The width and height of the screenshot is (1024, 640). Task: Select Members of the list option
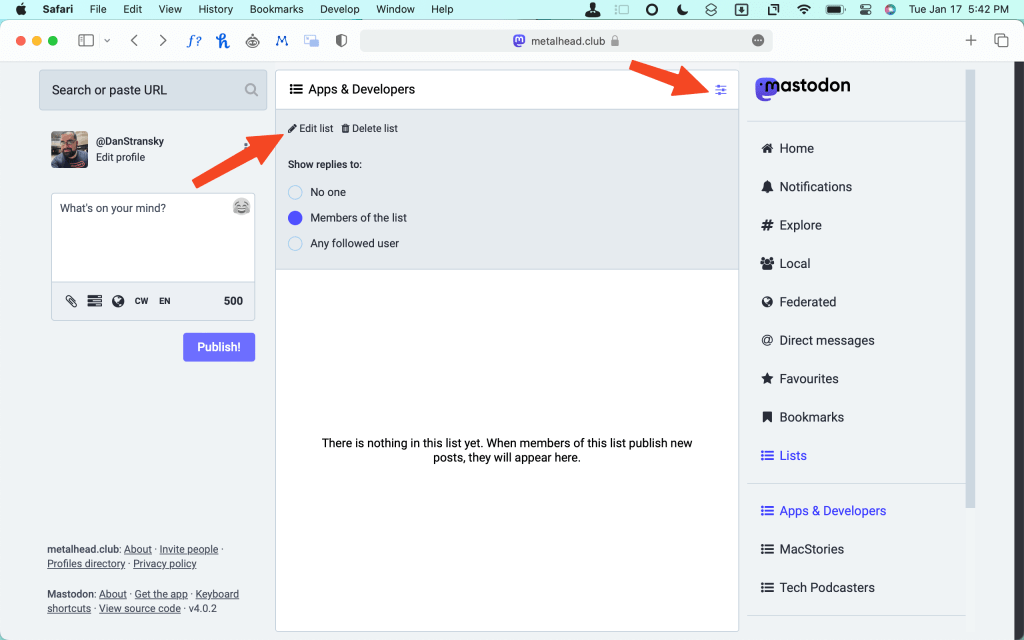295,217
